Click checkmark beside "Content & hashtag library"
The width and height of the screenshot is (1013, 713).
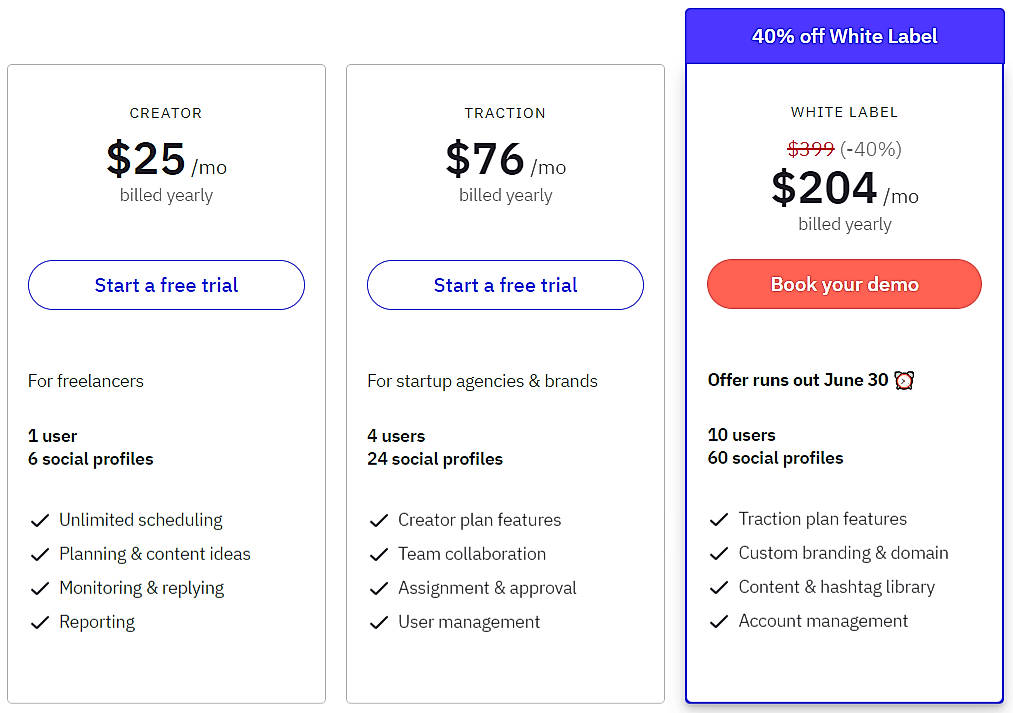[x=718, y=587]
